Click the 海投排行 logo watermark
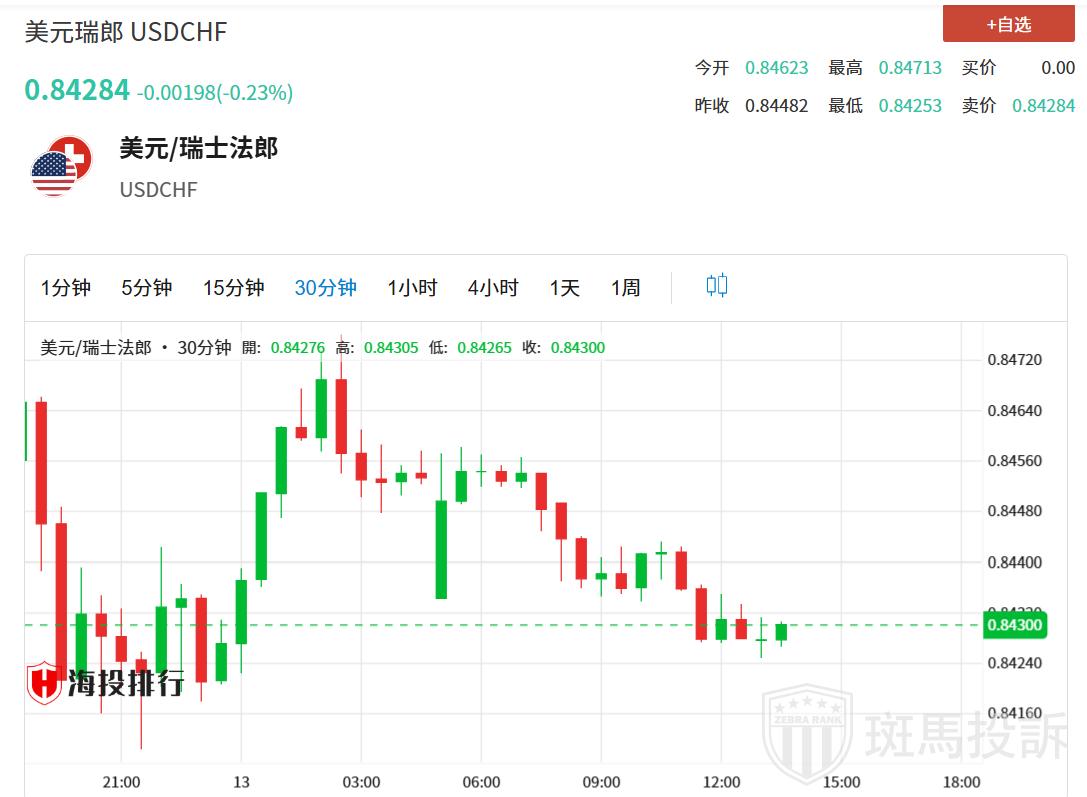 105,683
